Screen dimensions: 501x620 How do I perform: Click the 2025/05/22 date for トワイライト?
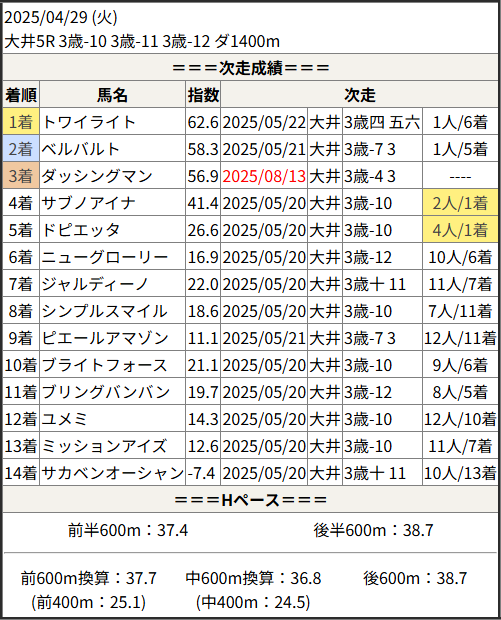click(264, 122)
